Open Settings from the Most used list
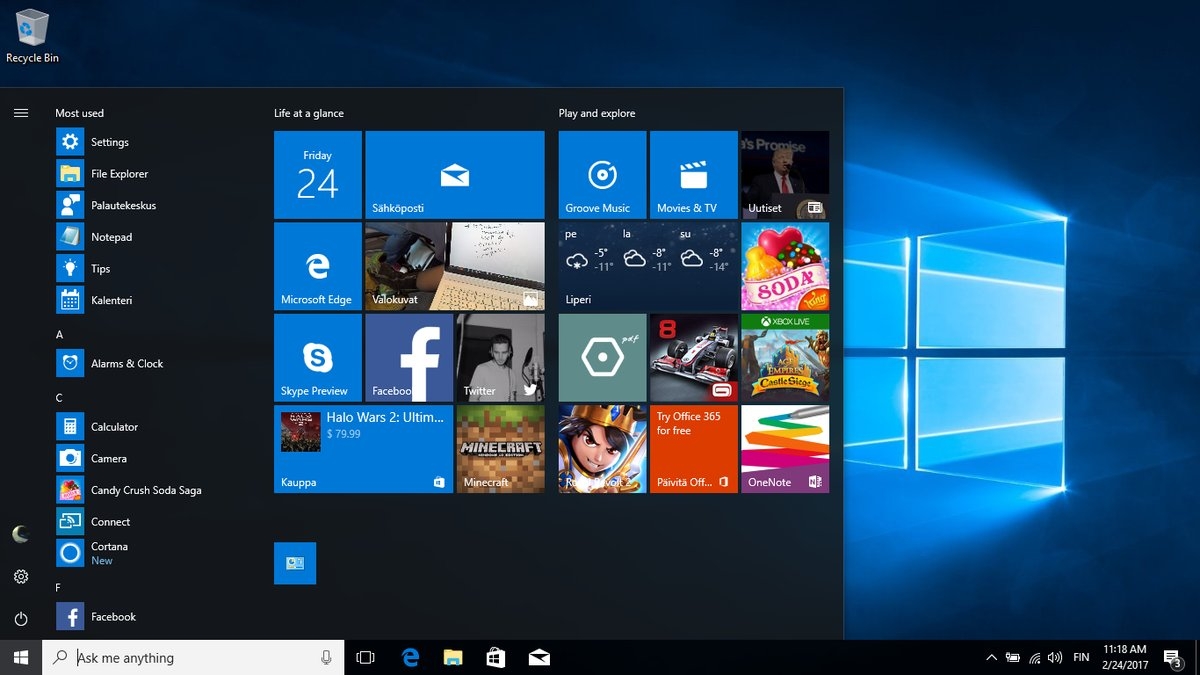Viewport: 1200px width, 675px height. [x=150, y=142]
